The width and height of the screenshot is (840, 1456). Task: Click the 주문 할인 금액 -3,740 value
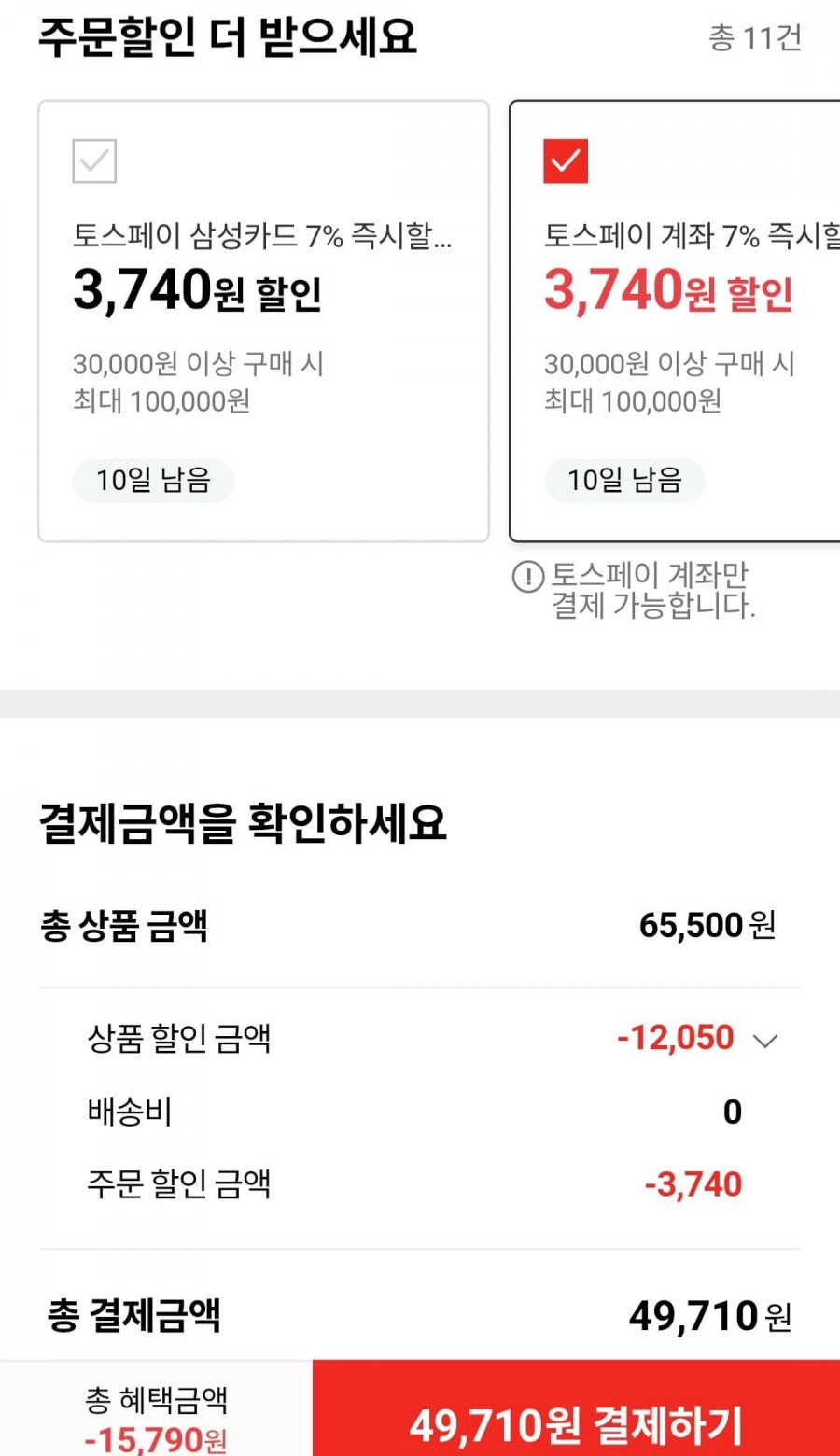coord(693,1185)
